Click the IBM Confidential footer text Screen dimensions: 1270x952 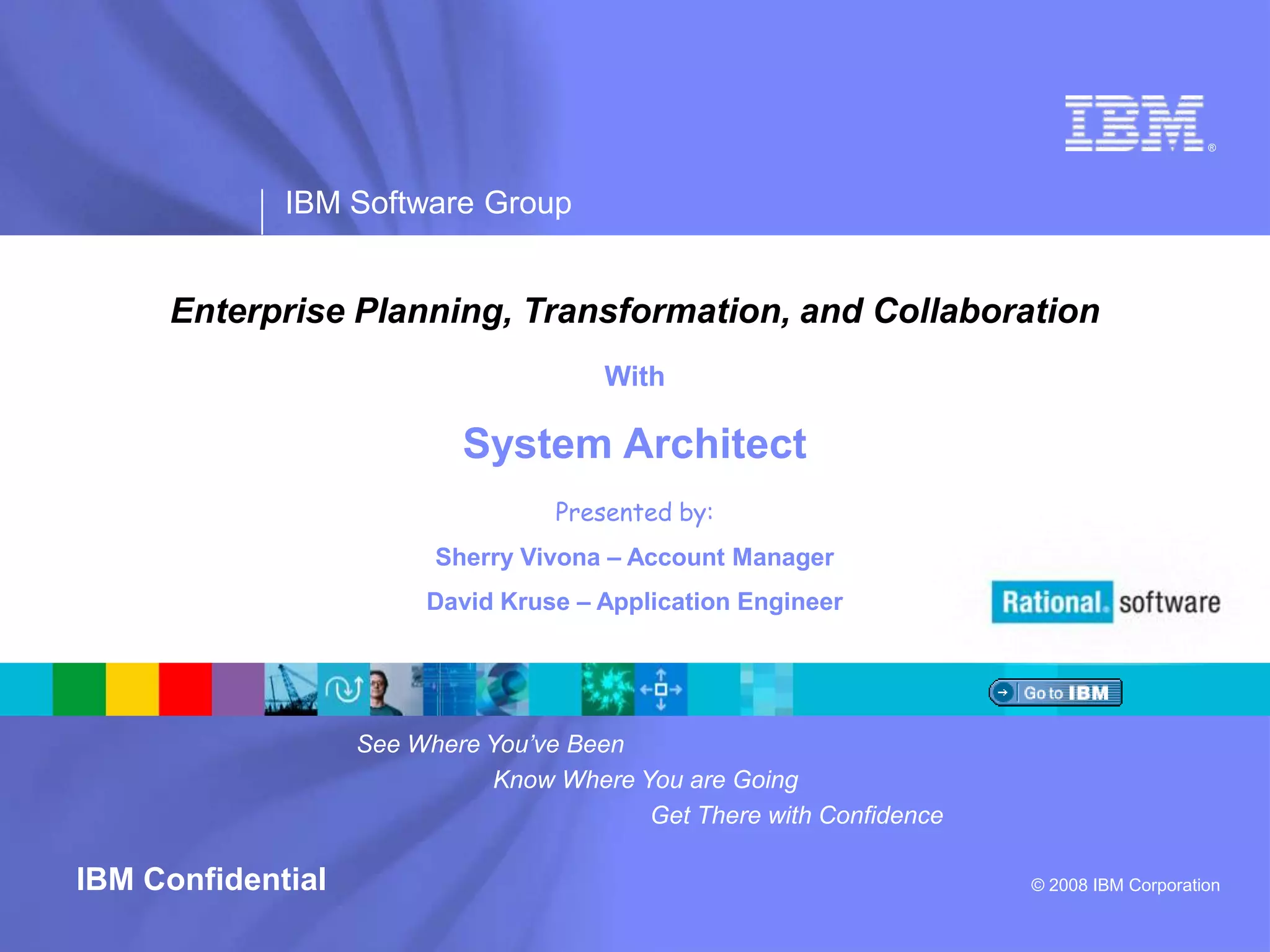201,879
